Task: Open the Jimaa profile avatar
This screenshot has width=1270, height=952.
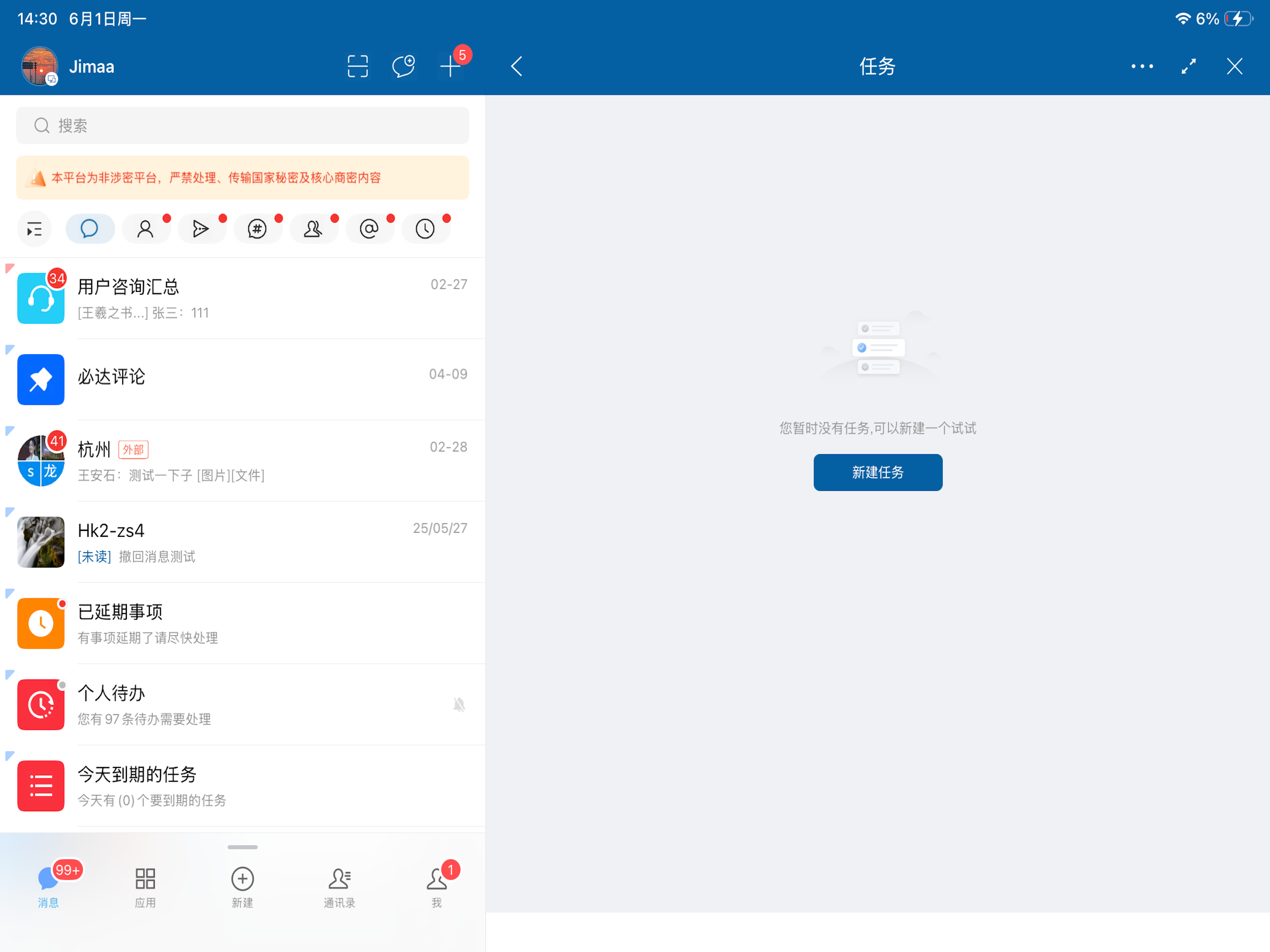Action: 40,66
